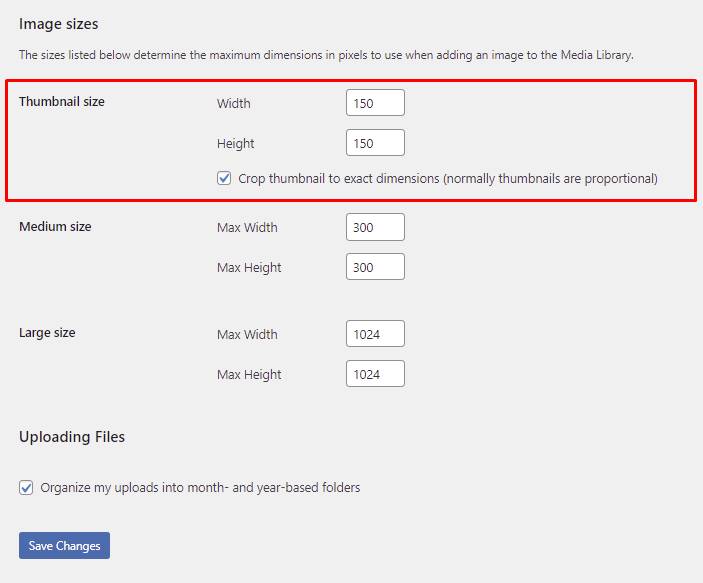This screenshot has width=703, height=583.
Task: Click the Width label under Thumbnail size
Action: tap(233, 103)
